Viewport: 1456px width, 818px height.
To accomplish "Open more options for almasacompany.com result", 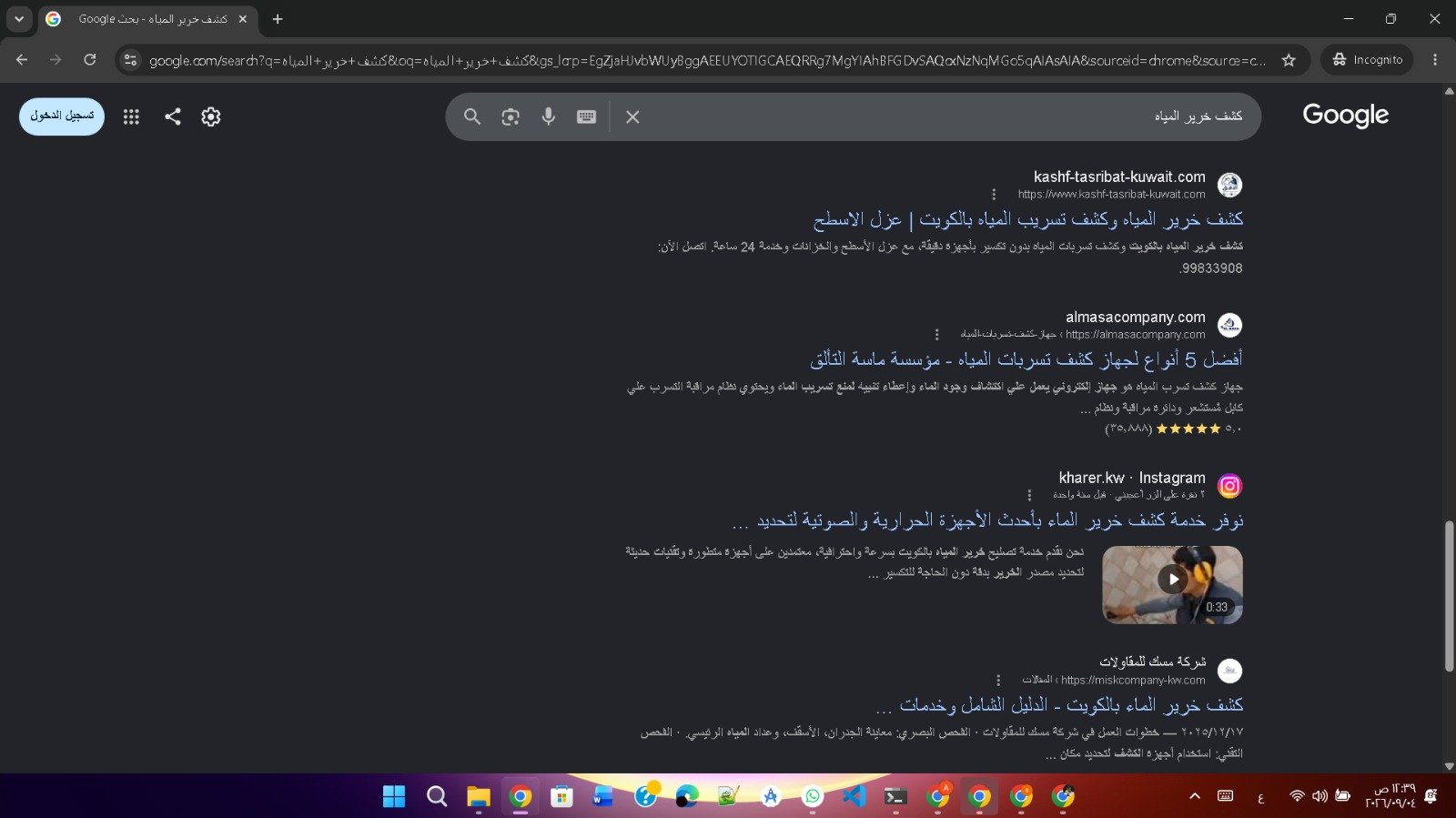I will pyautogui.click(x=936, y=334).
